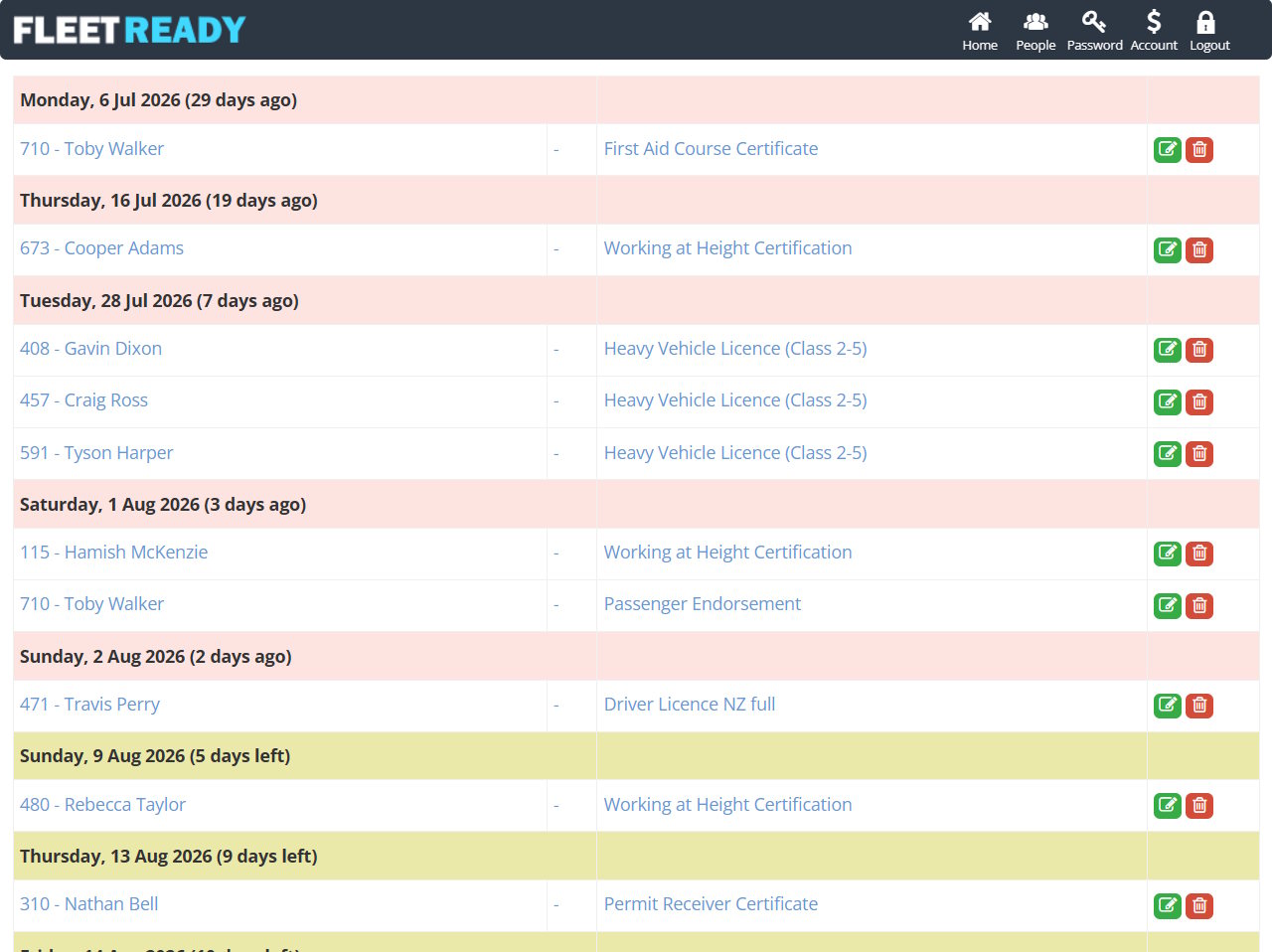Open the 471 - Travis Perry link

(x=89, y=705)
